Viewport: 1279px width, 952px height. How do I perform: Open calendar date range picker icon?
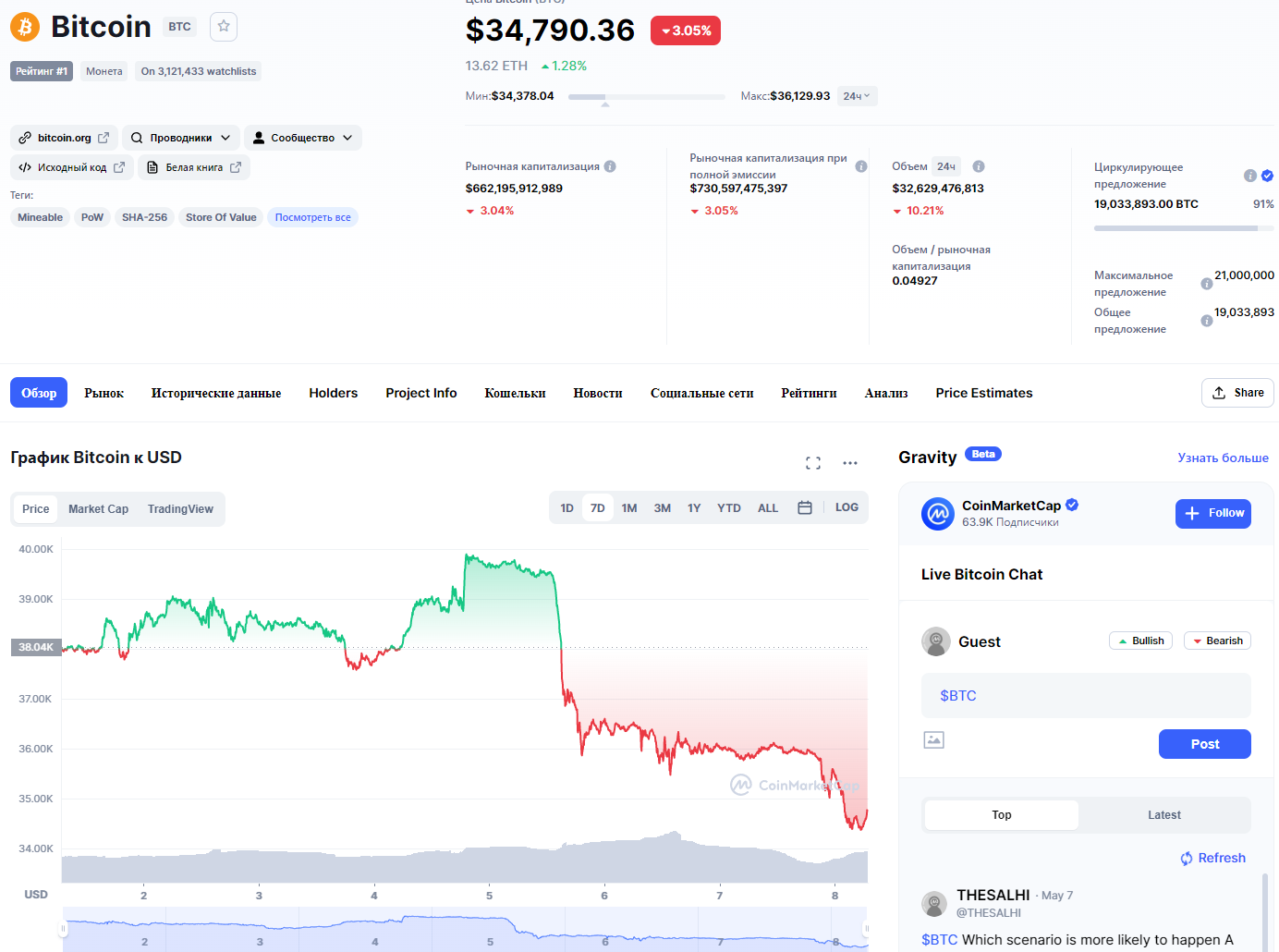pyautogui.click(x=805, y=508)
